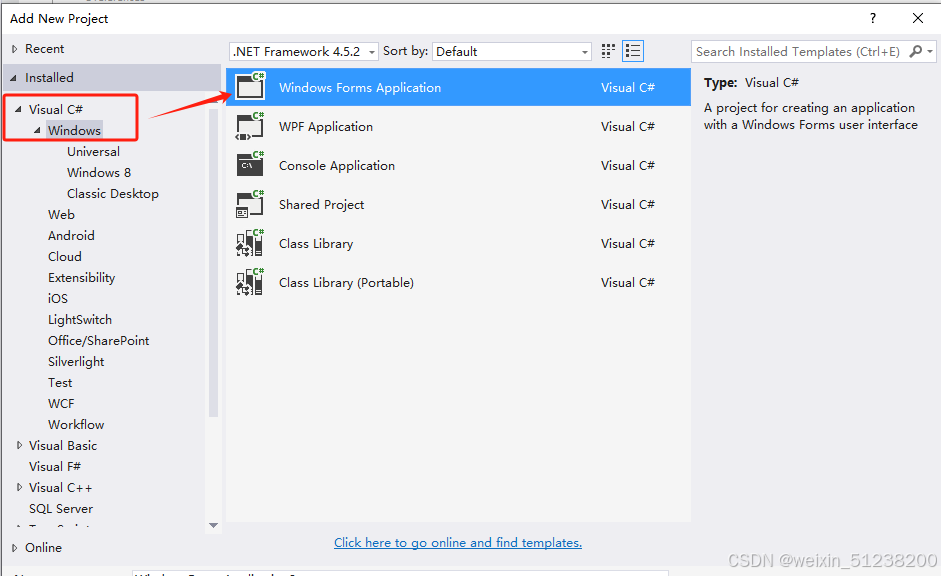941x576 pixels.
Task: Click the Shared Project template name
Action: 321,205
